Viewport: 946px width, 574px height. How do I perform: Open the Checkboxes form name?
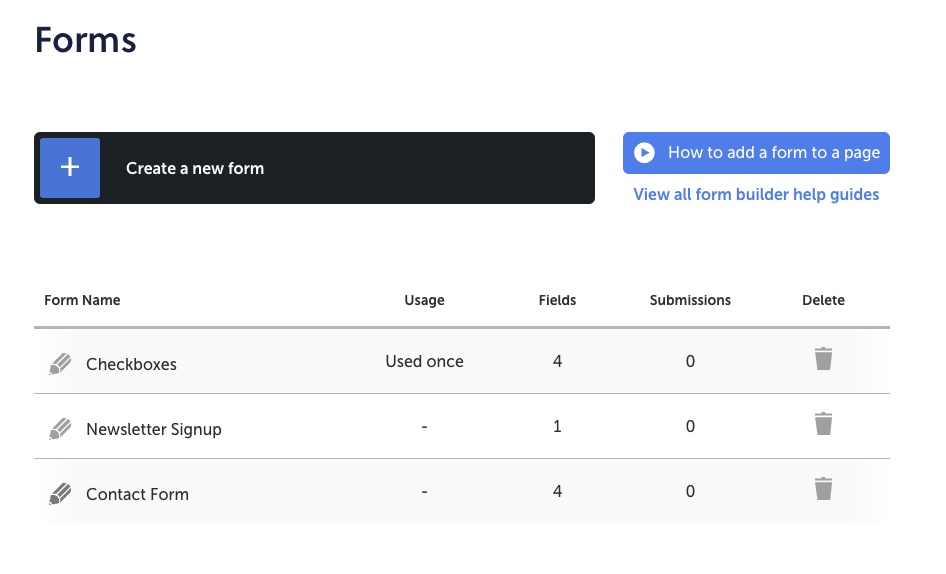pos(132,365)
